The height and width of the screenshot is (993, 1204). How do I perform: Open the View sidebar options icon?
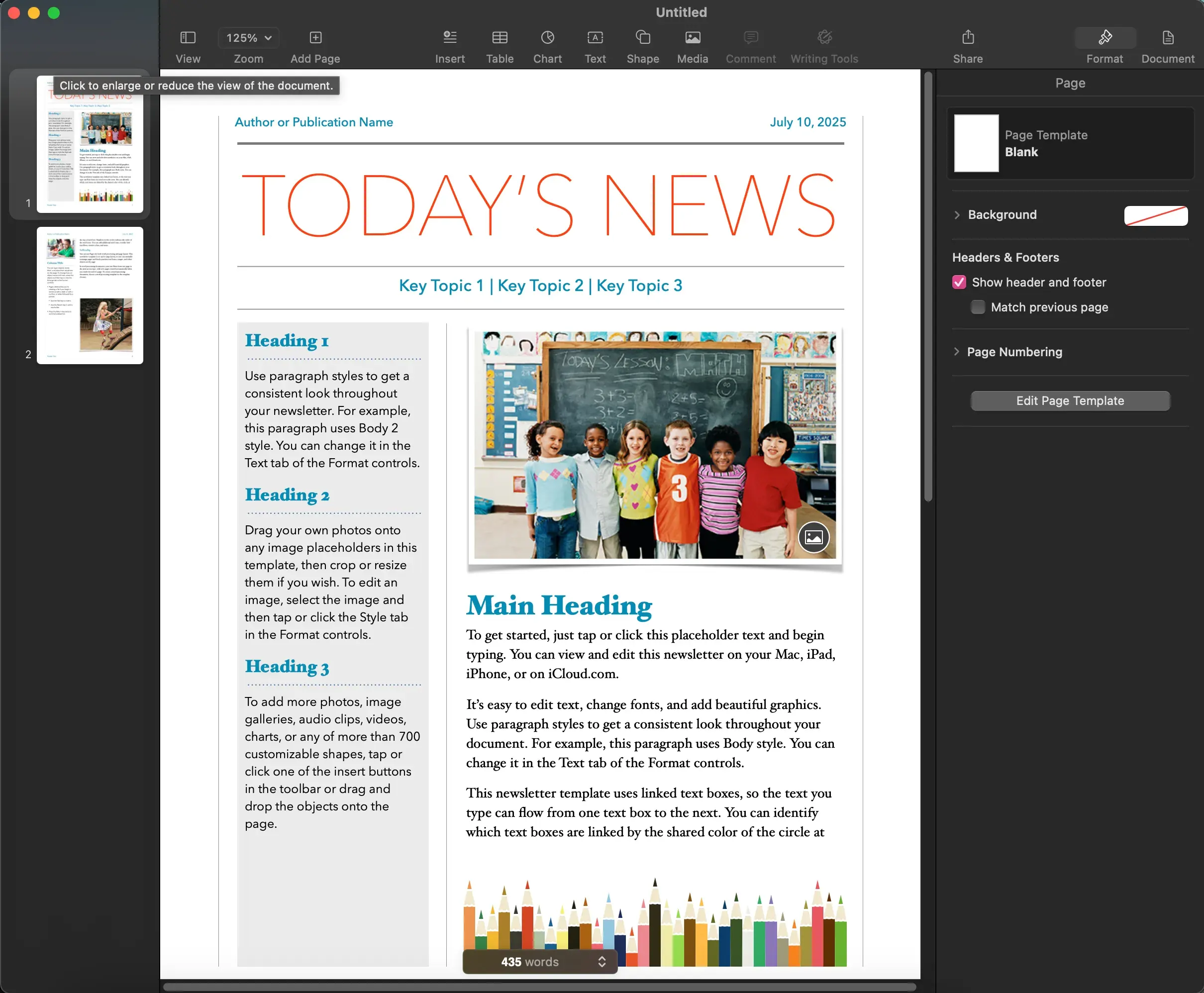click(188, 38)
